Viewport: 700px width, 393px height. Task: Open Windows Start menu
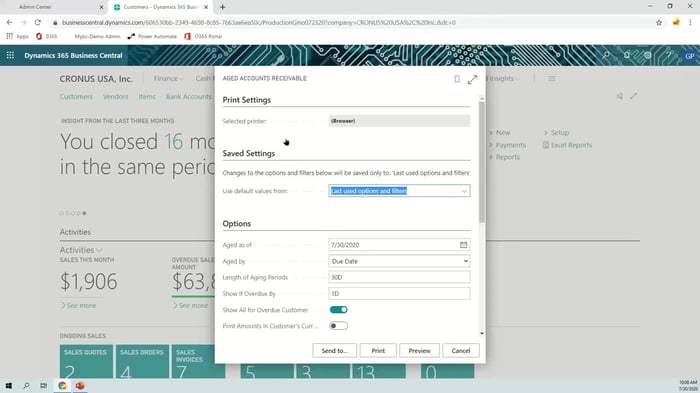click(x=9, y=385)
